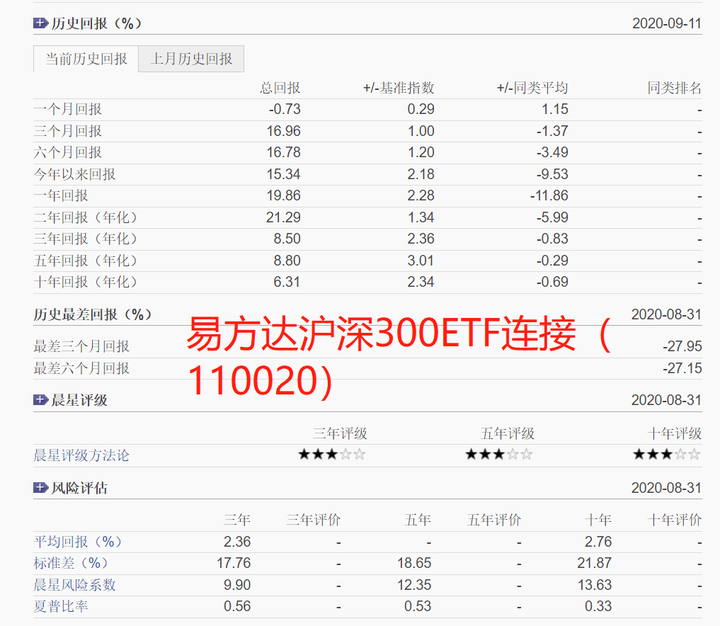Open the 晨星风险系数 link

tap(74, 585)
